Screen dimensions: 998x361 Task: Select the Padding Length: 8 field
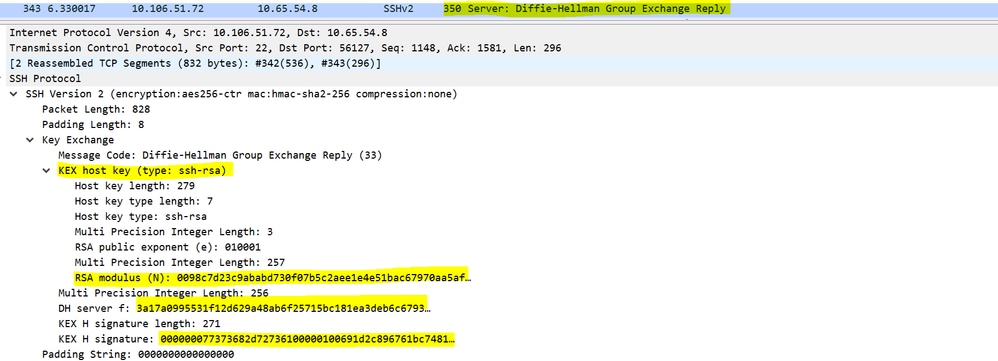click(93, 124)
